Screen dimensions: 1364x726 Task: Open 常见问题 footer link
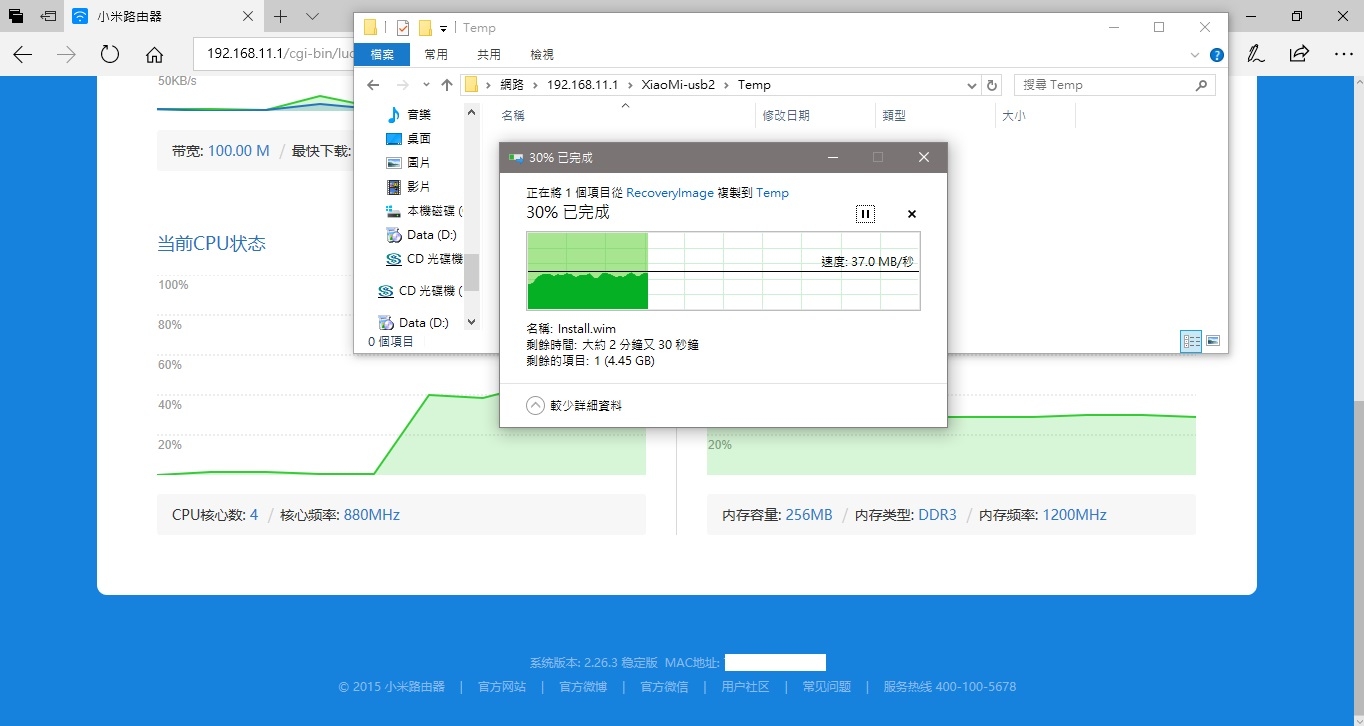(x=827, y=687)
